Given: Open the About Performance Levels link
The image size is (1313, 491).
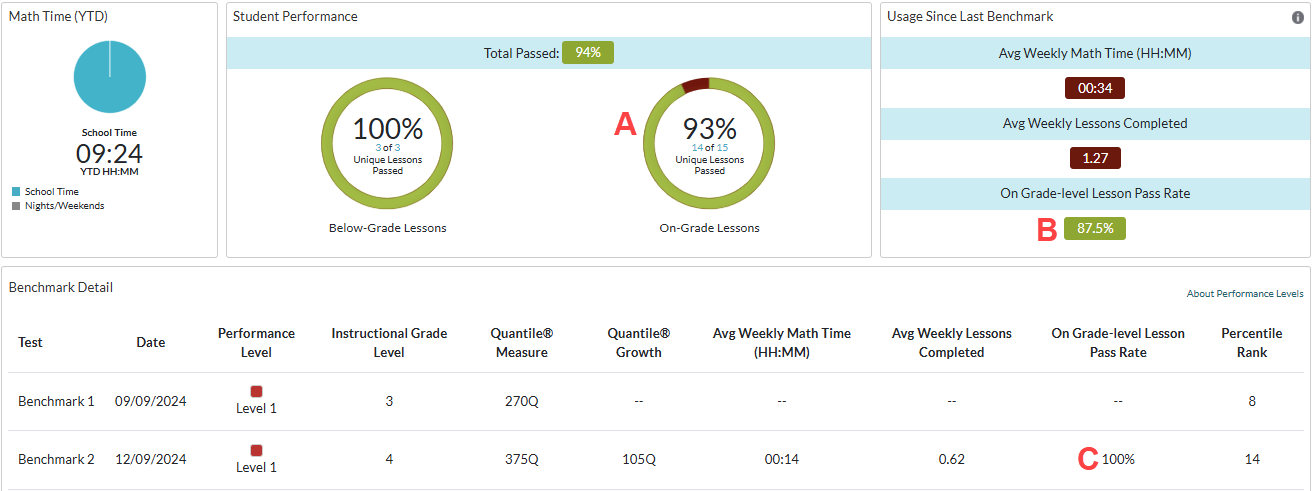Looking at the screenshot, I should [x=1245, y=294].
